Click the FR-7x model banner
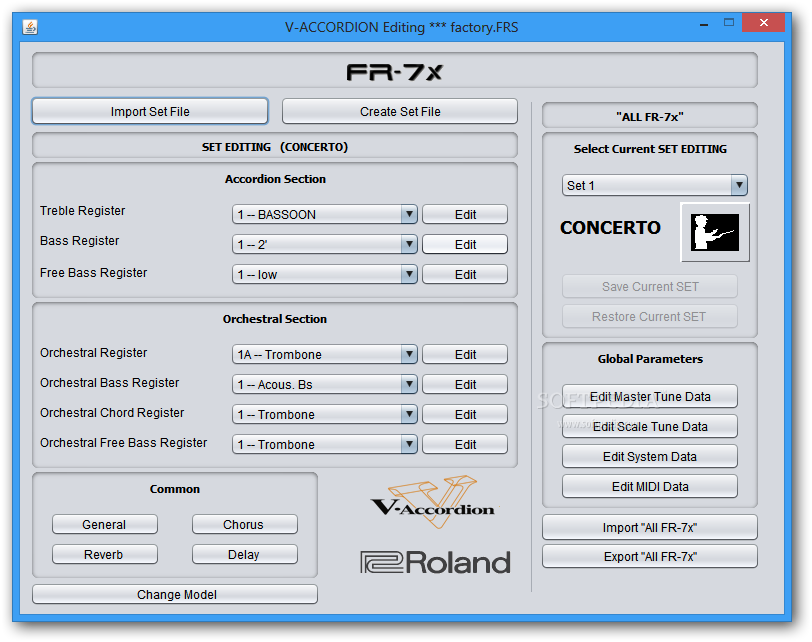 coord(395,70)
